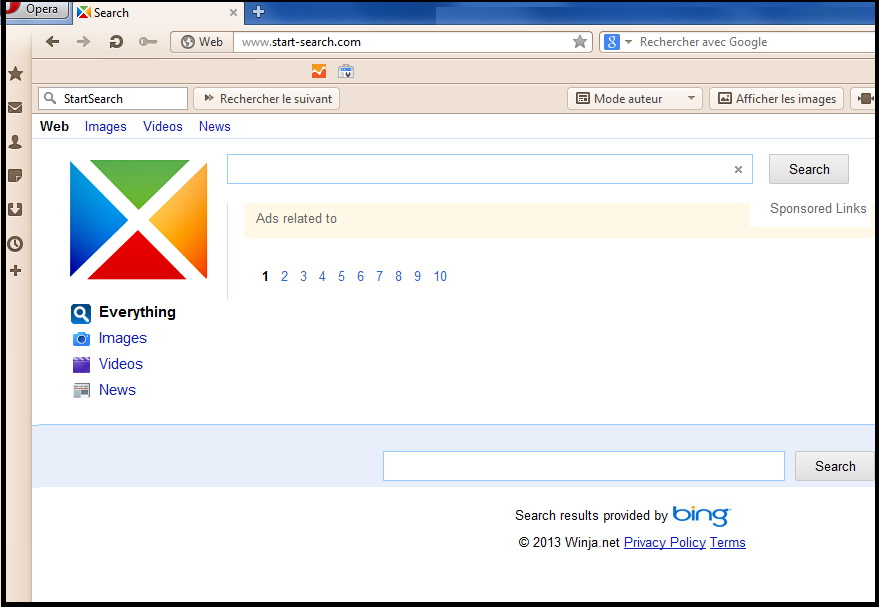Image resolution: width=879 pixels, height=607 pixels.
Task: Focus the top page search box
Action: [x=489, y=169]
